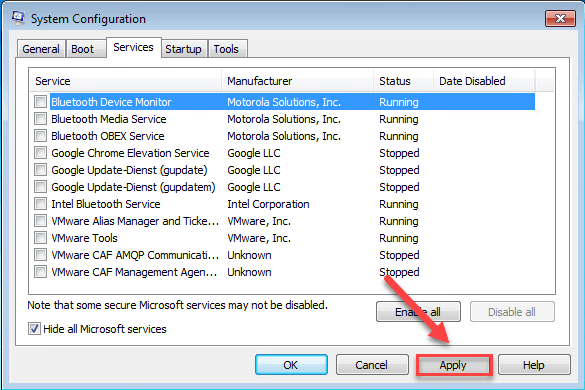Click the Enable all button
This screenshot has width=585, height=390.
[x=418, y=312]
